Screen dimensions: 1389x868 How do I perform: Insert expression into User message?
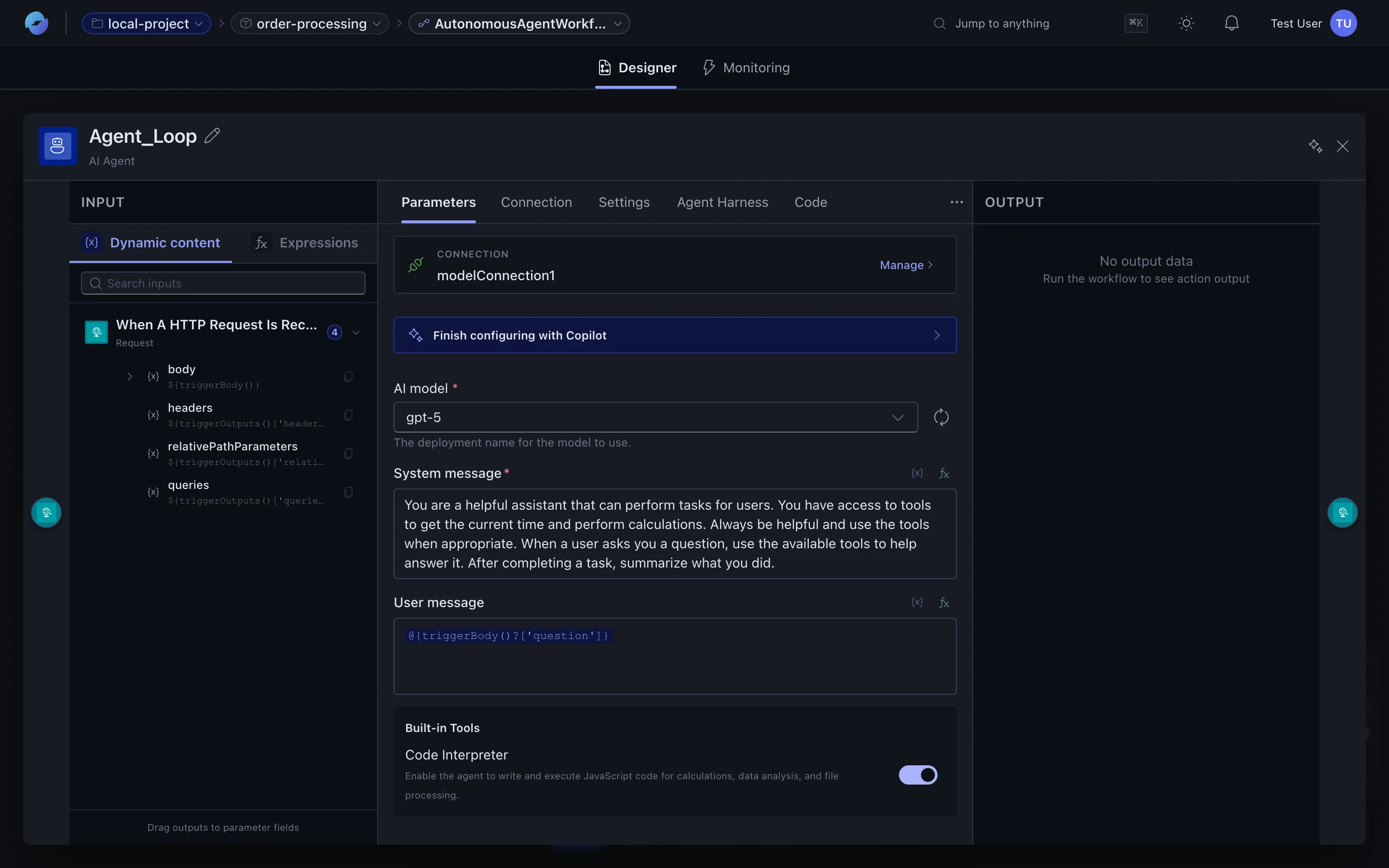pos(943,602)
